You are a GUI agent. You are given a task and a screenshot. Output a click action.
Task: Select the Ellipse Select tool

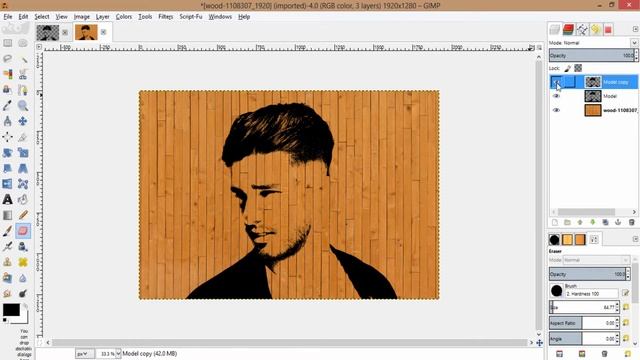(23, 43)
